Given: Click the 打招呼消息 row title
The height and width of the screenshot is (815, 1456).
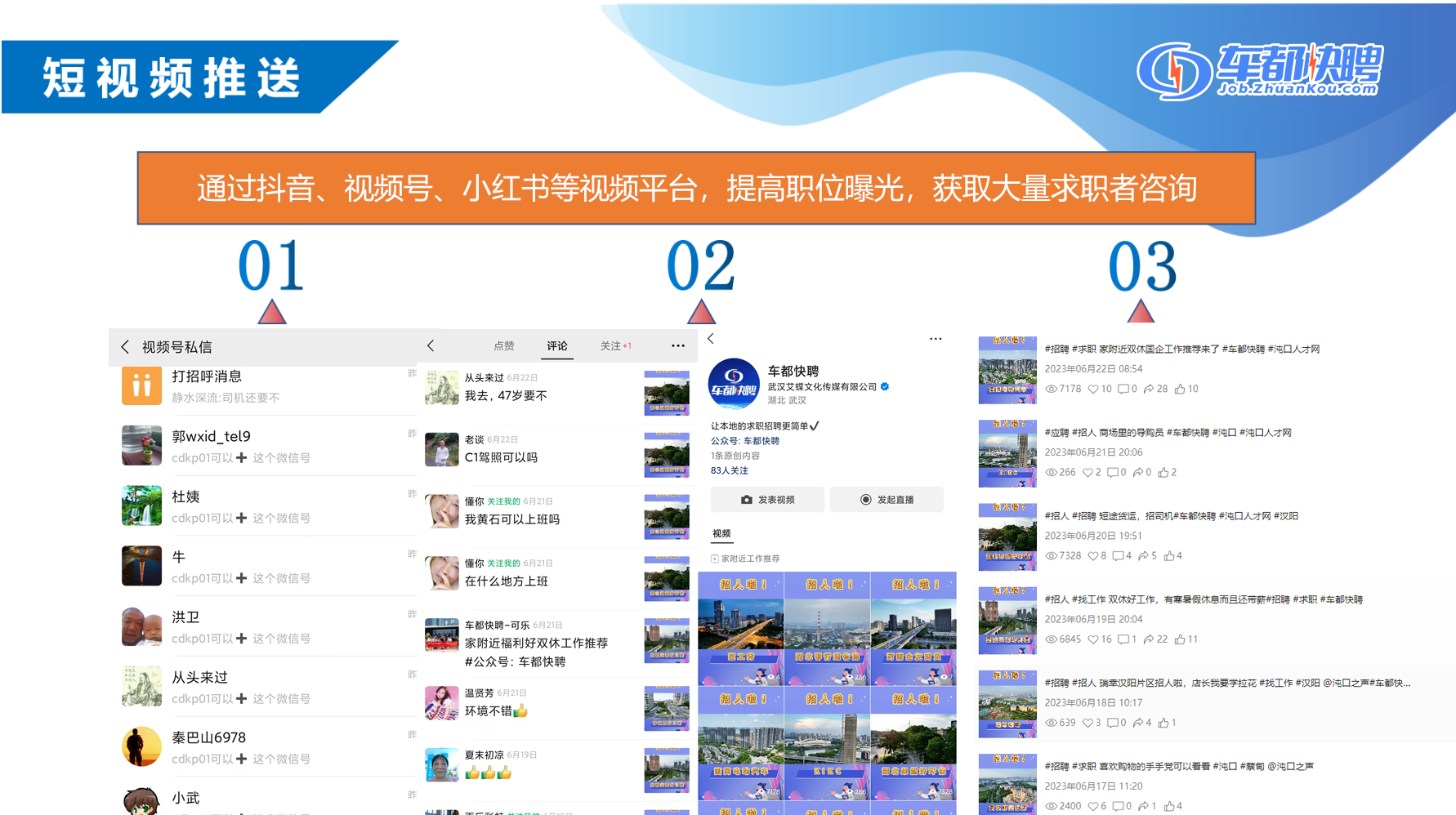Looking at the screenshot, I should 207,376.
